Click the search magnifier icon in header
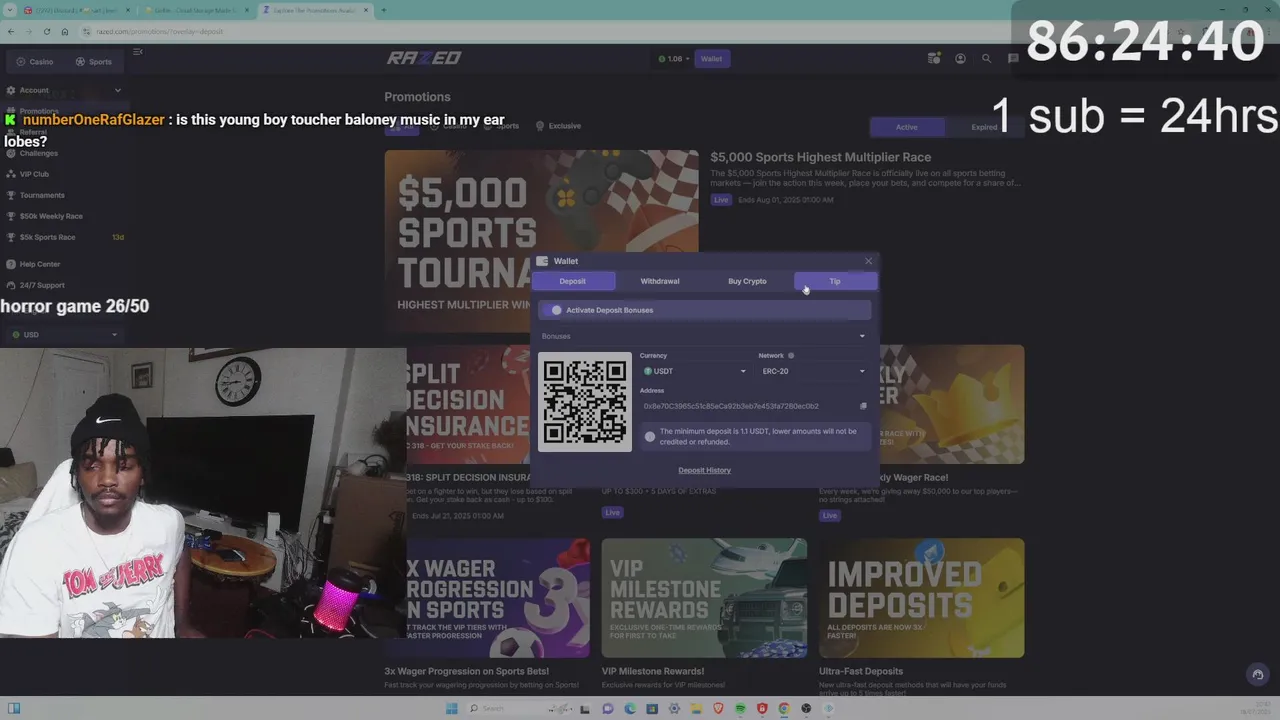The image size is (1280, 720). pyautogui.click(x=986, y=59)
